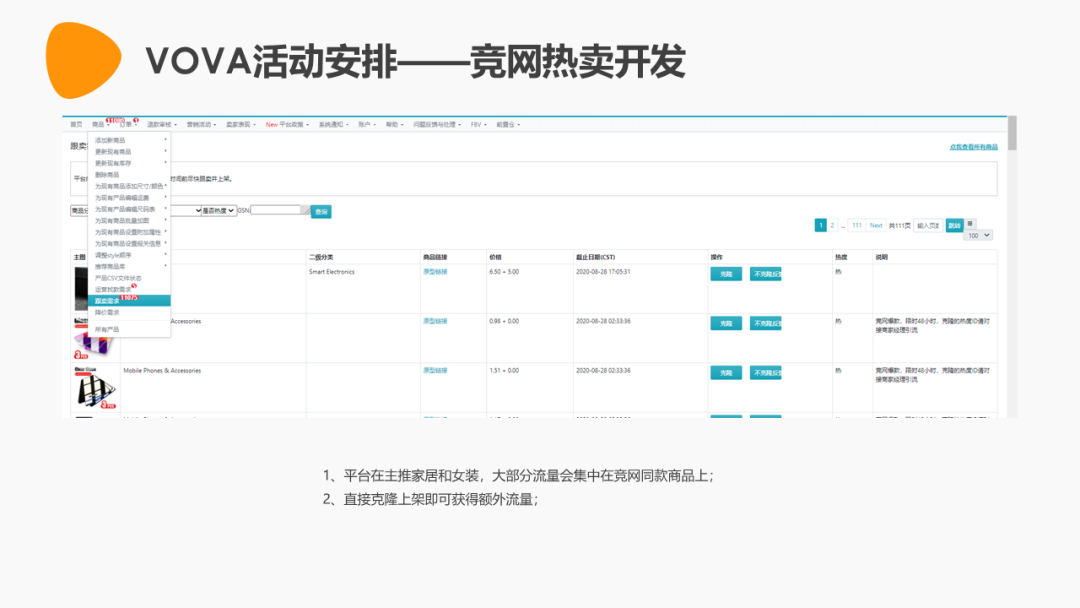1080x608 pixels.
Task: Jump to page 111 in pagination
Action: [x=857, y=225]
